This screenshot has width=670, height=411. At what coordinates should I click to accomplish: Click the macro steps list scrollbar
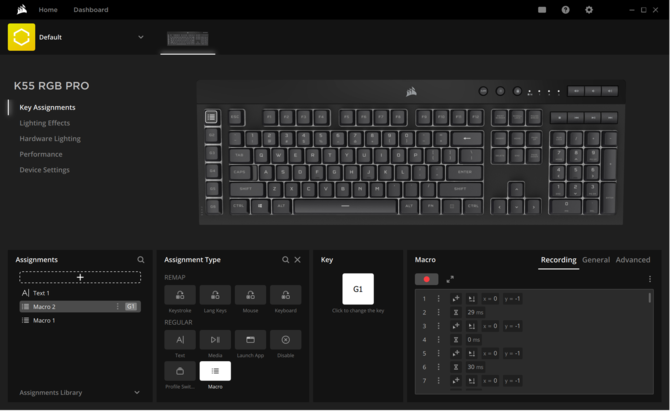click(650, 298)
